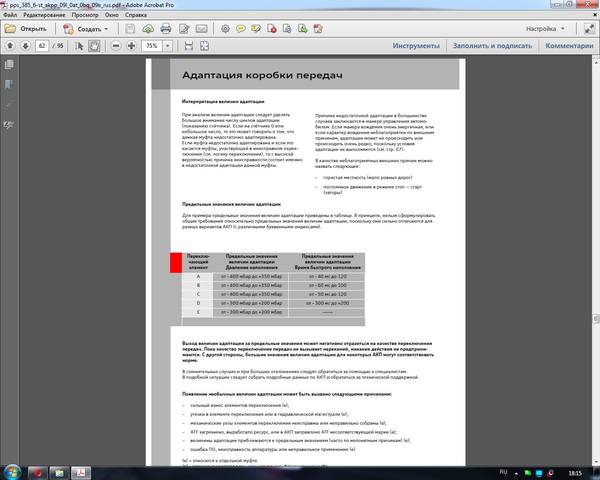
Task: Click the zoom in plus icon
Action: (134, 46)
